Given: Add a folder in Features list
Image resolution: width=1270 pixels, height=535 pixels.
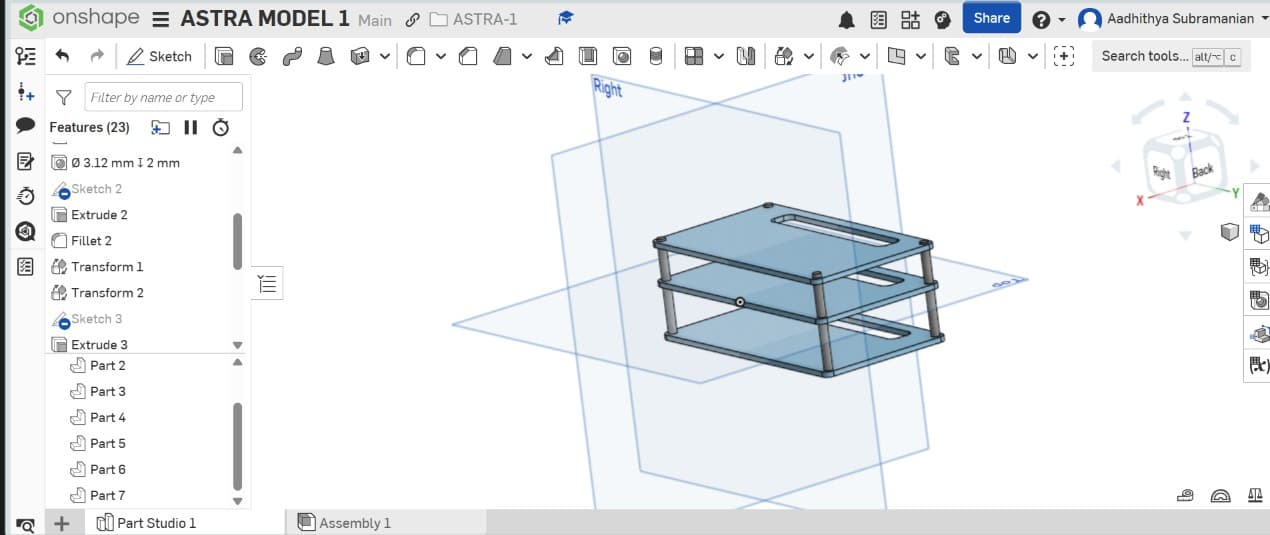Looking at the screenshot, I should tap(160, 127).
